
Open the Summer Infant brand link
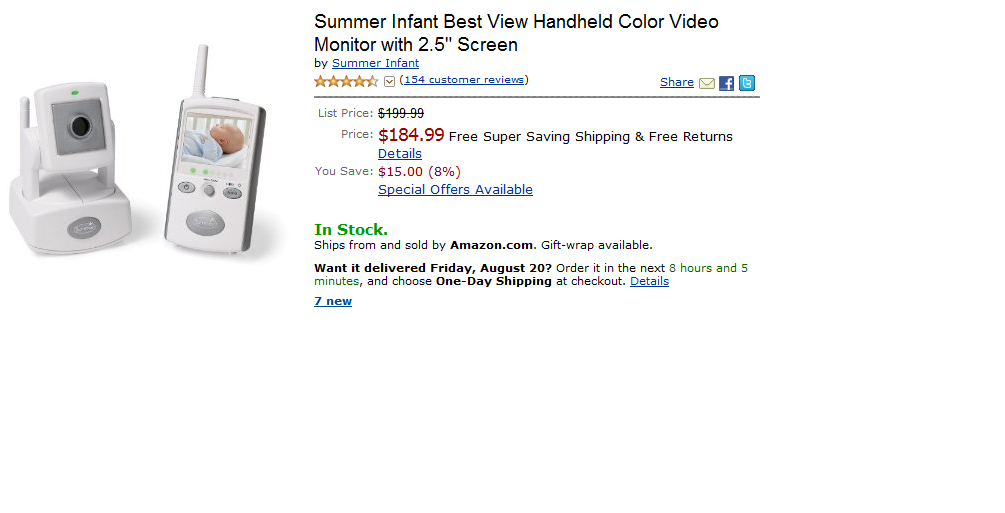pos(375,63)
